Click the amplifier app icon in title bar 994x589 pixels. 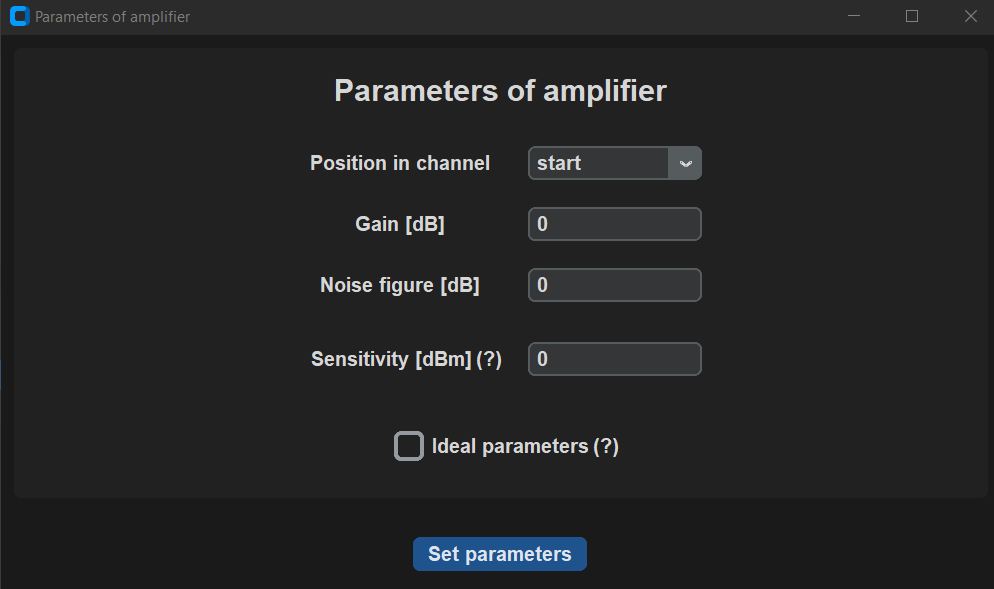click(x=18, y=16)
